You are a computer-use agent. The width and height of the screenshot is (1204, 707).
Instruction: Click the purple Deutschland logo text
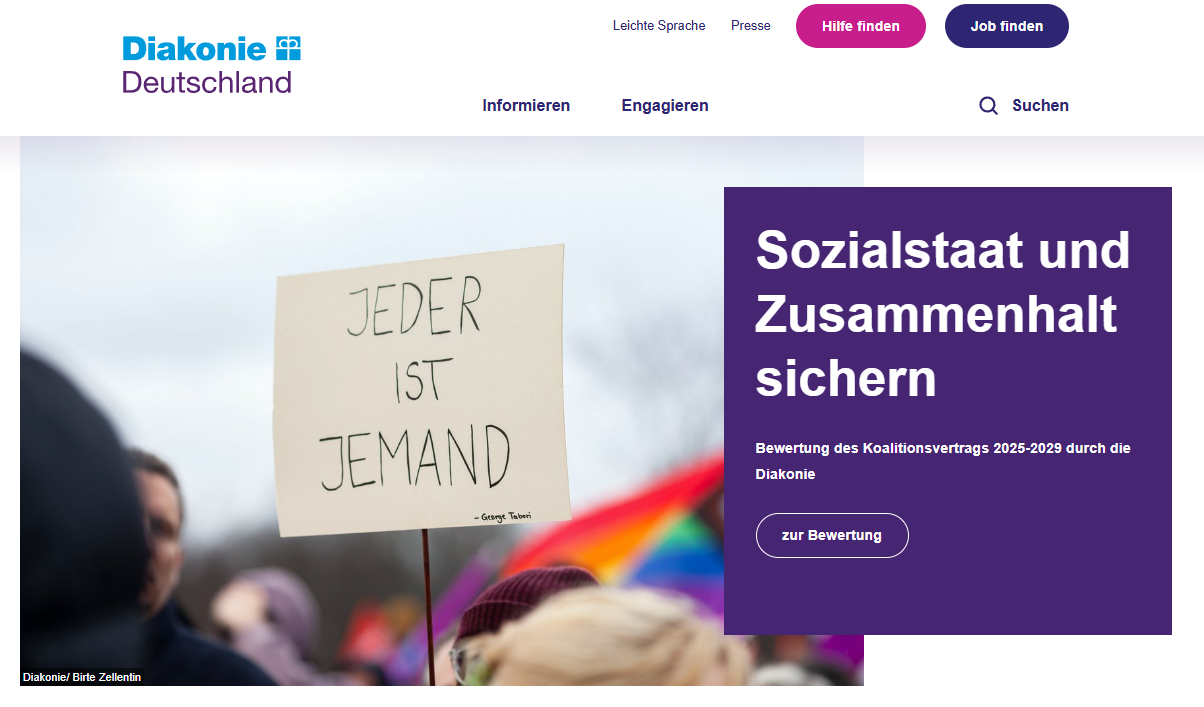(x=207, y=82)
